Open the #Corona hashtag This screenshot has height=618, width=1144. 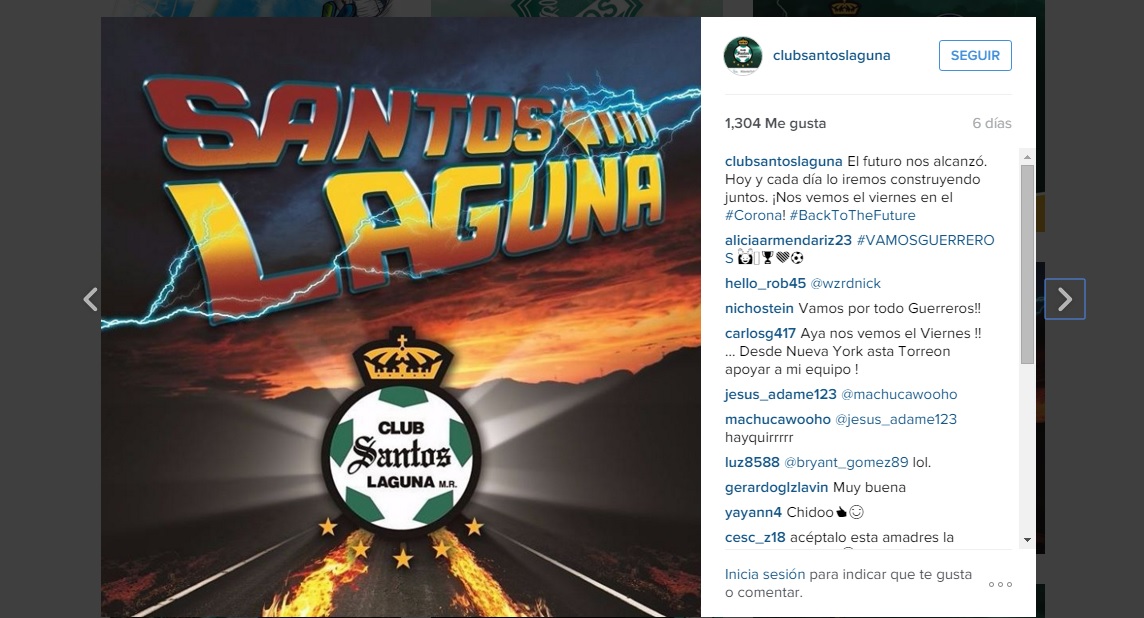pyautogui.click(x=755, y=215)
